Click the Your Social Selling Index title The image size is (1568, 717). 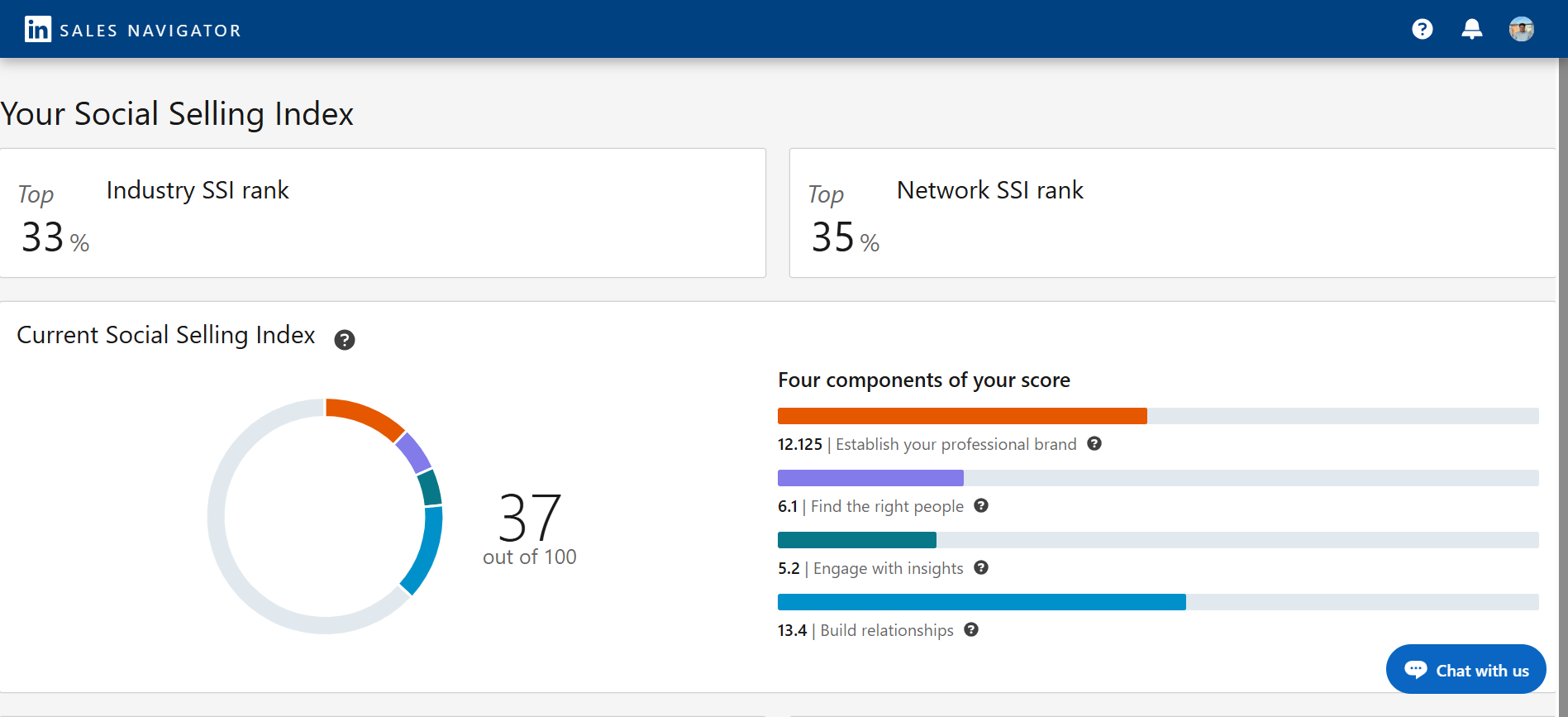tap(177, 114)
